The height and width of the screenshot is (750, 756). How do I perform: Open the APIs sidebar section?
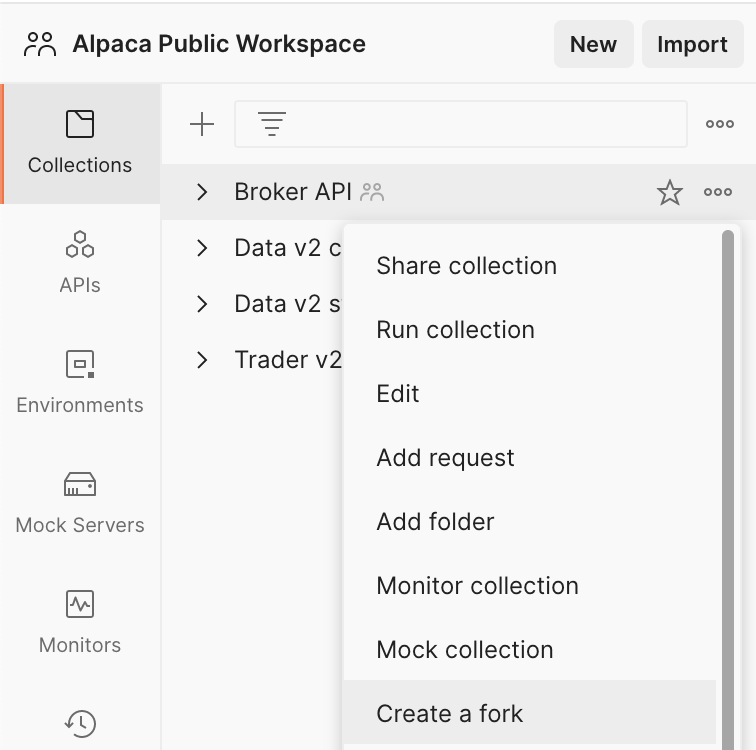tap(80, 263)
